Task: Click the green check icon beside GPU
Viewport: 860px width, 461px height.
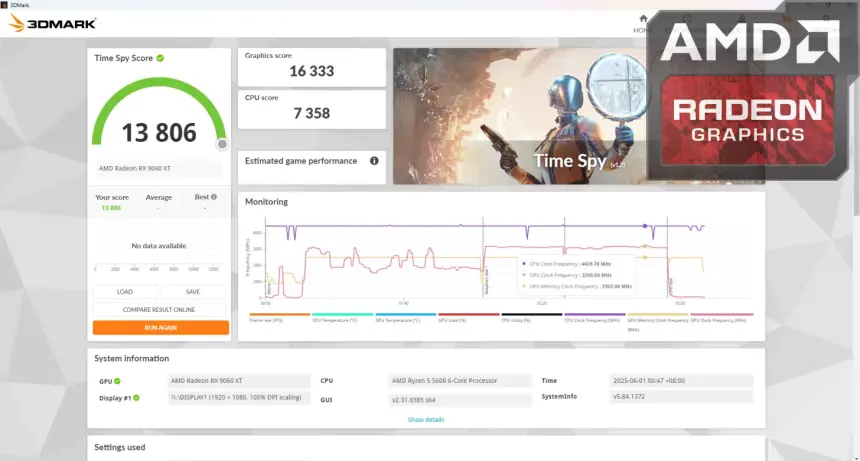Action: click(x=117, y=381)
